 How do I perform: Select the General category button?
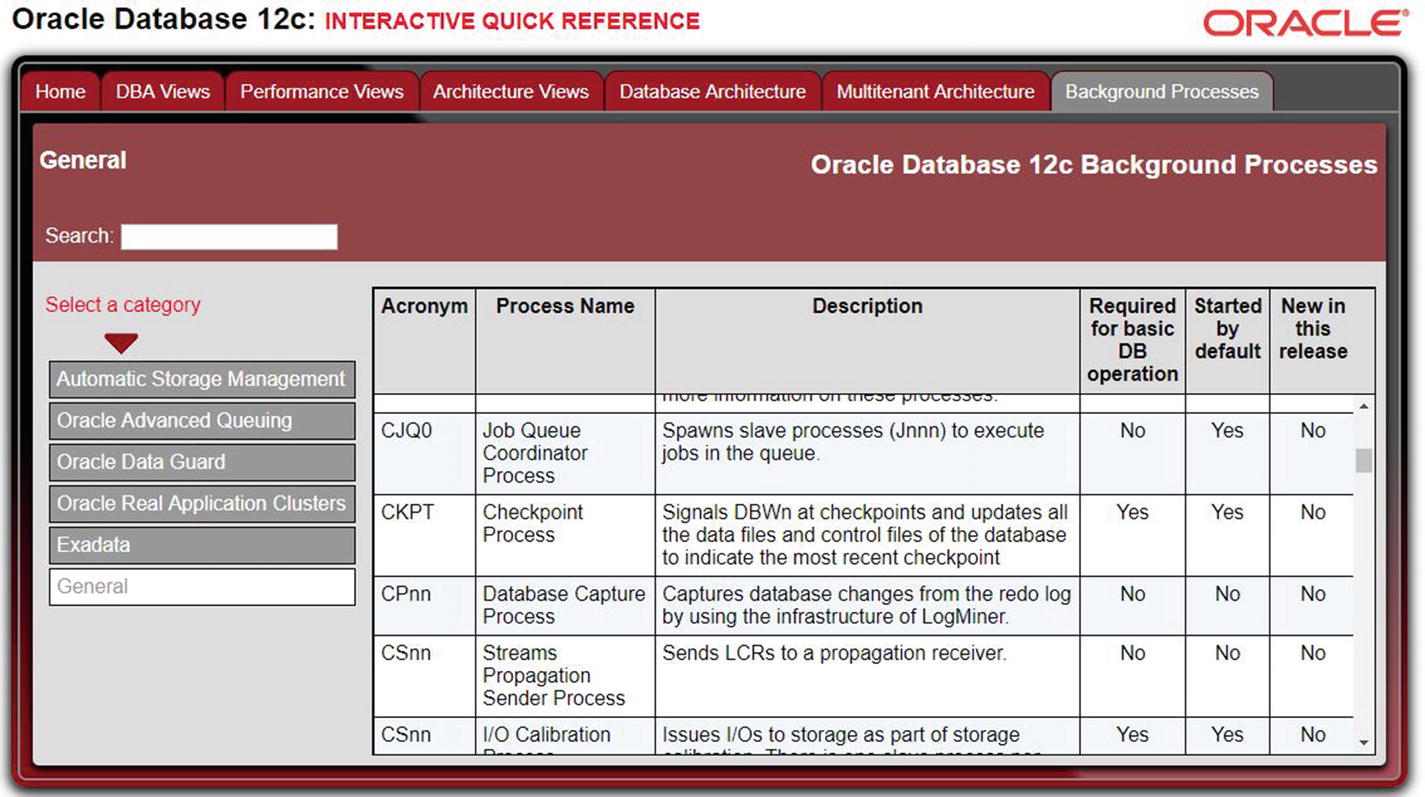[x=202, y=587]
